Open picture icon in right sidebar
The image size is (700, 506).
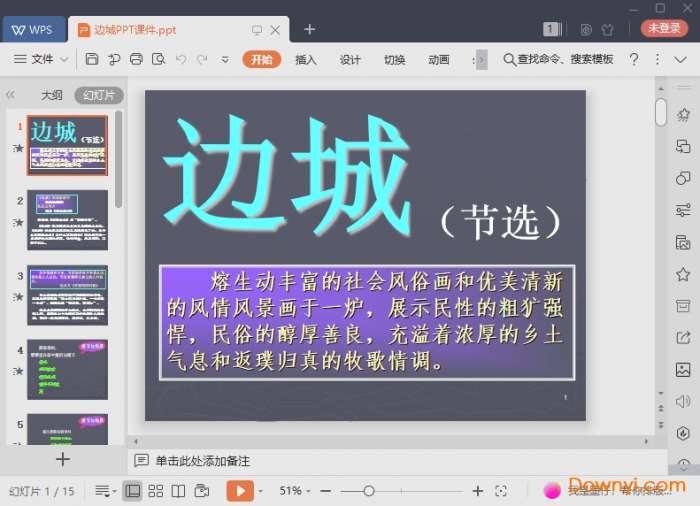click(683, 369)
